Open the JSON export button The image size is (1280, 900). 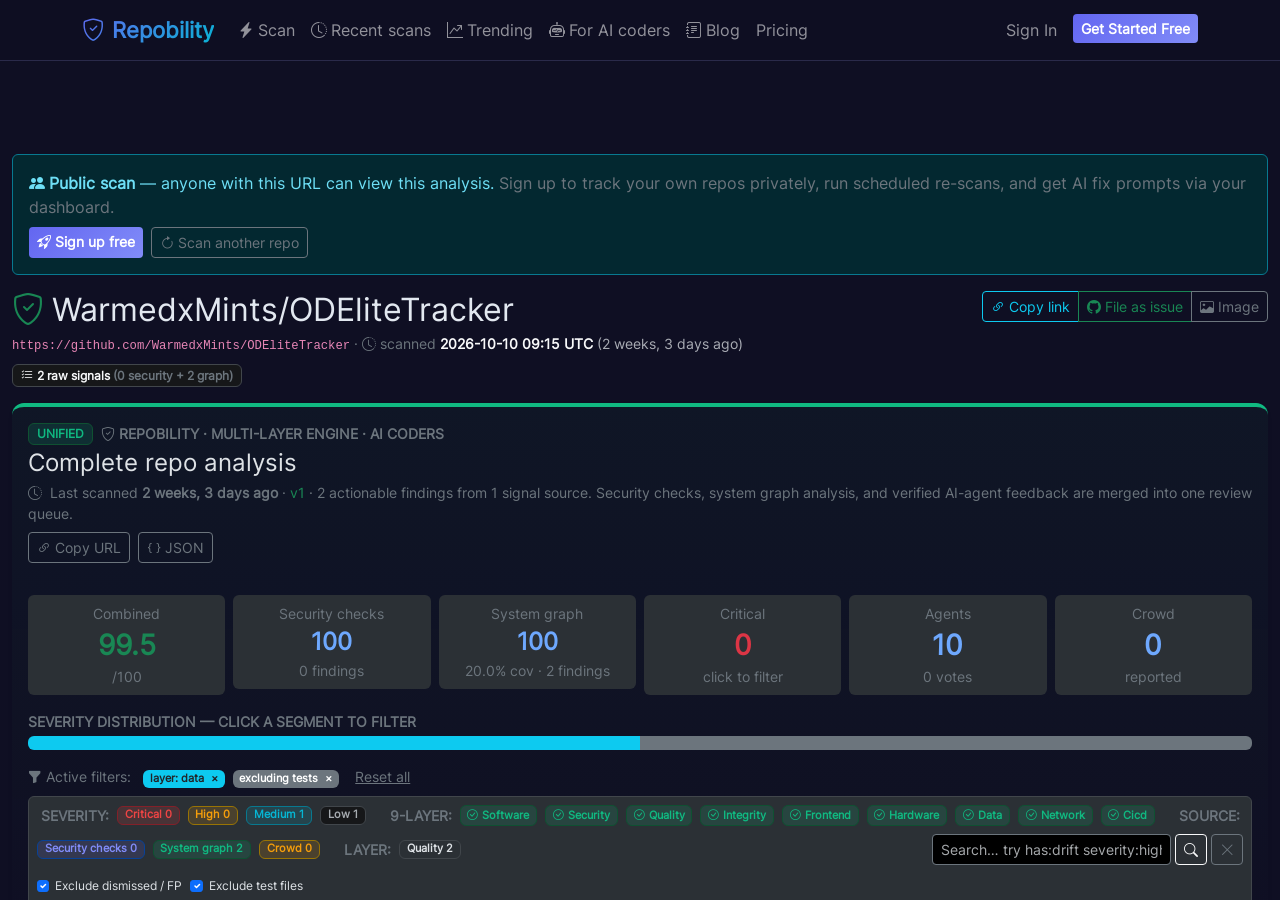175,548
